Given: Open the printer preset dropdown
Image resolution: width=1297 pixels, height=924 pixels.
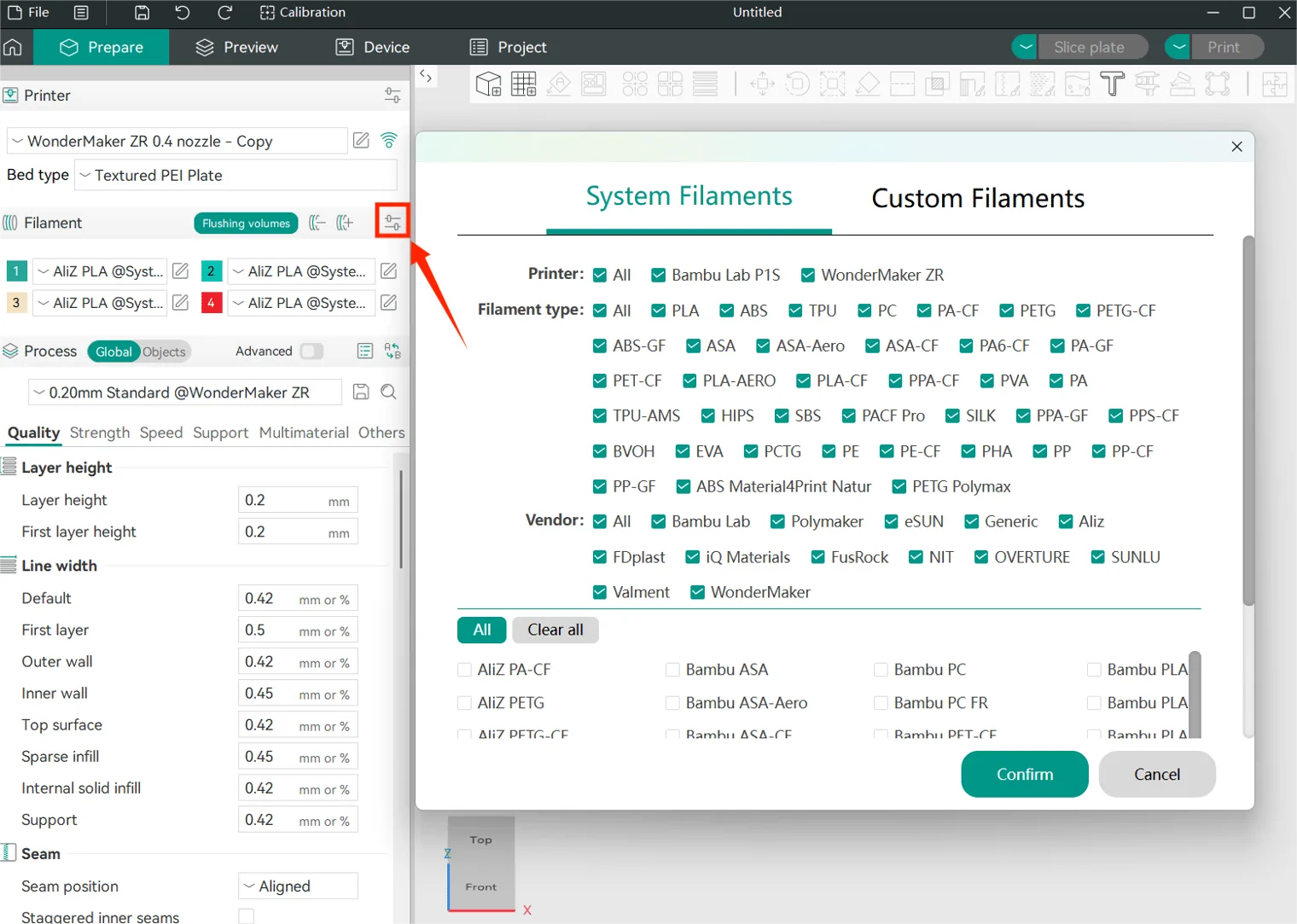Looking at the screenshot, I should click(x=177, y=141).
